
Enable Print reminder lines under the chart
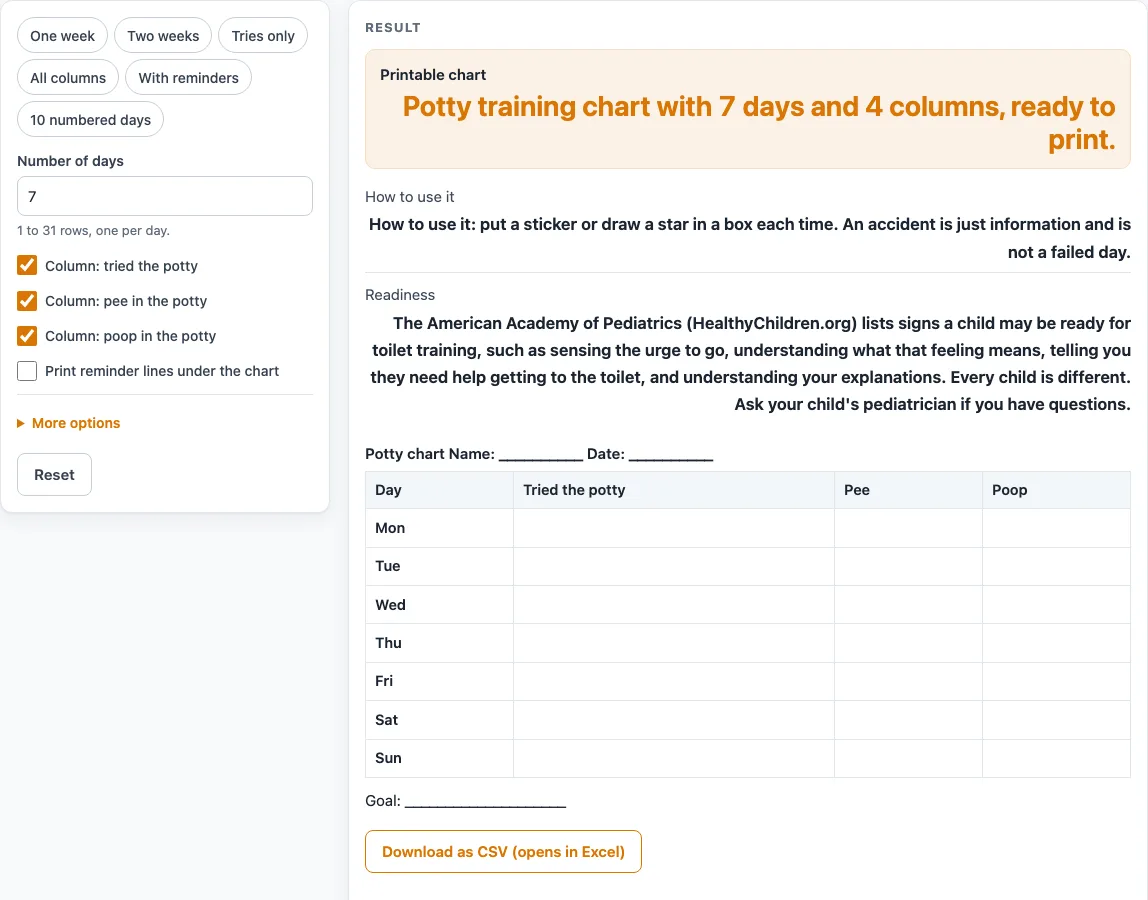[27, 371]
